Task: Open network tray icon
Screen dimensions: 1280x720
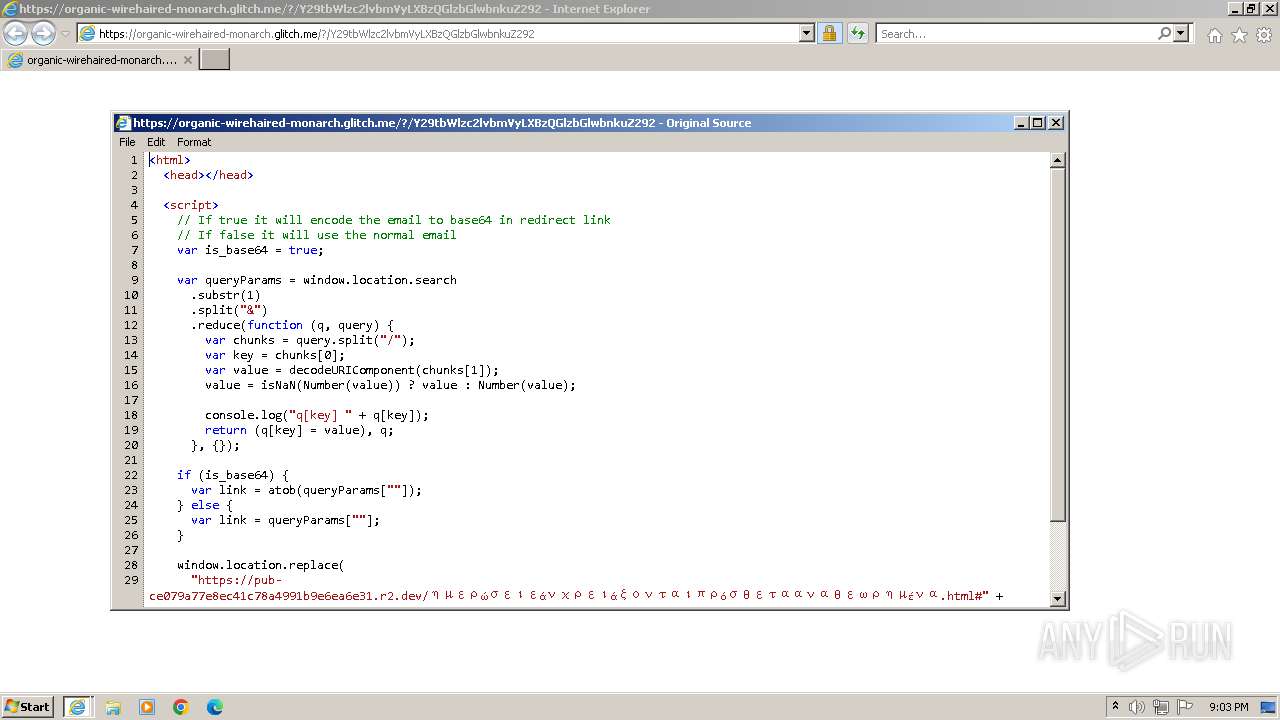Action: tap(1161, 707)
